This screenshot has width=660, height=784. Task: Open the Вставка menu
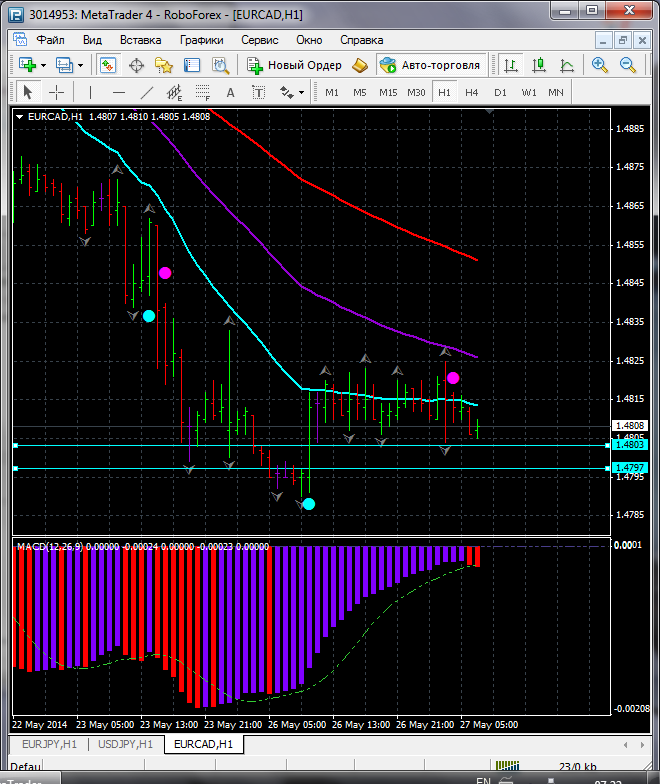(140, 40)
